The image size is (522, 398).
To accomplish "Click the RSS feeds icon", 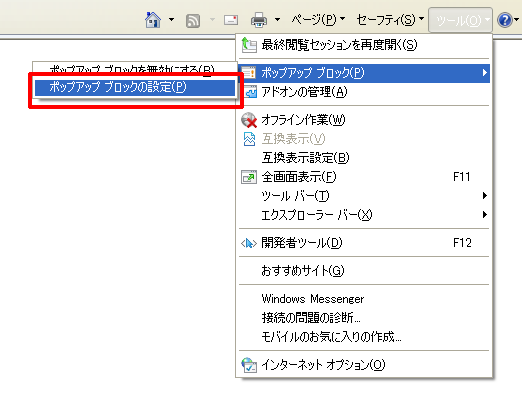I will click(193, 21).
